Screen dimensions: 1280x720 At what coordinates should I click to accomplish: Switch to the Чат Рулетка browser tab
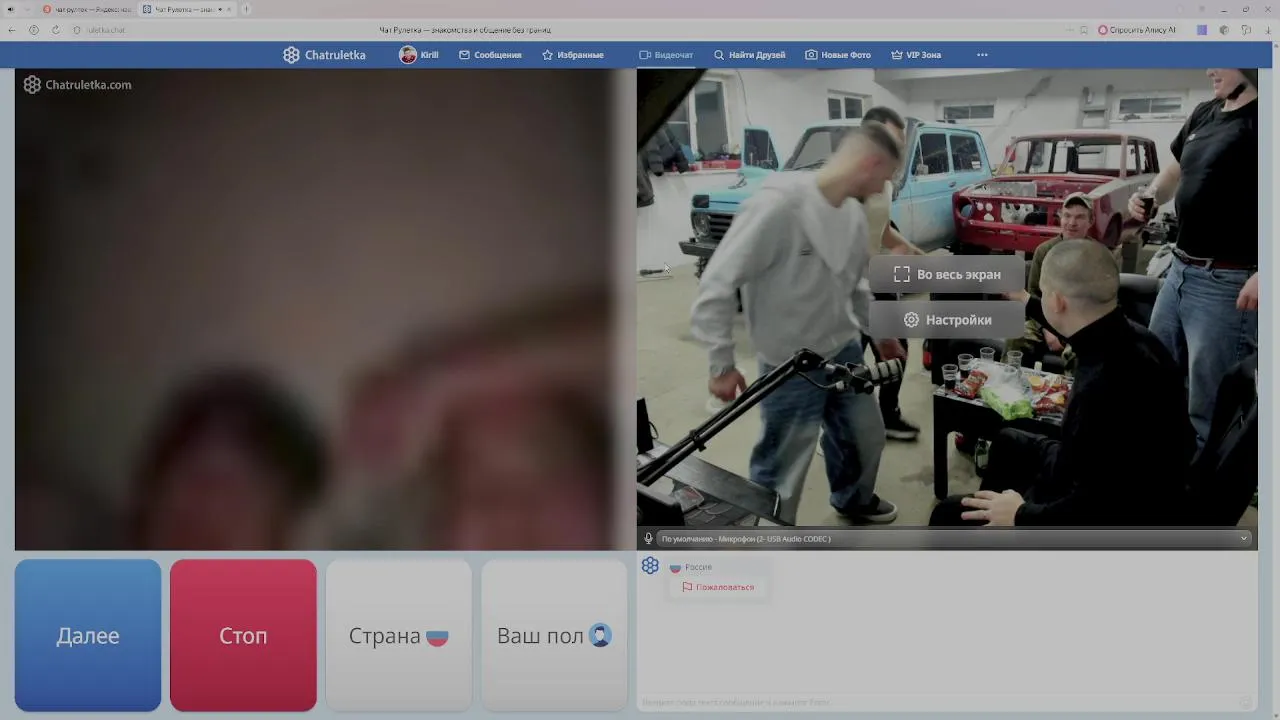[186, 9]
